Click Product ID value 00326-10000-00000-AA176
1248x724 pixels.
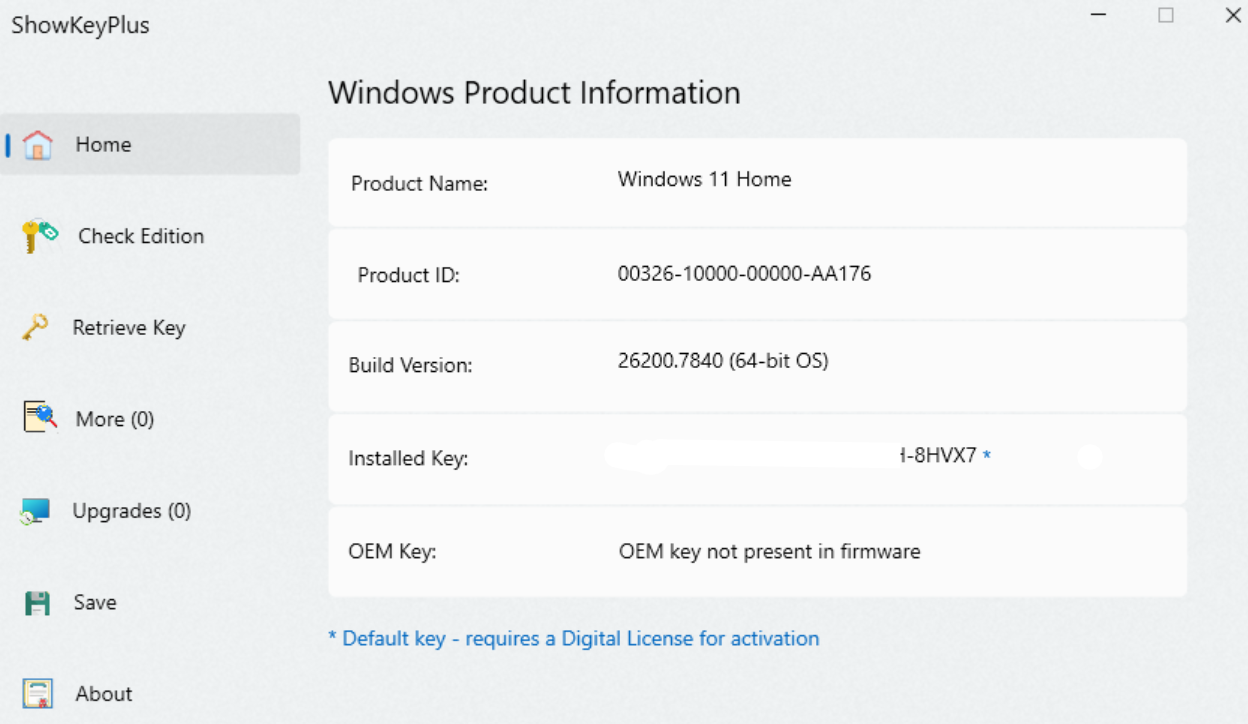tap(745, 273)
